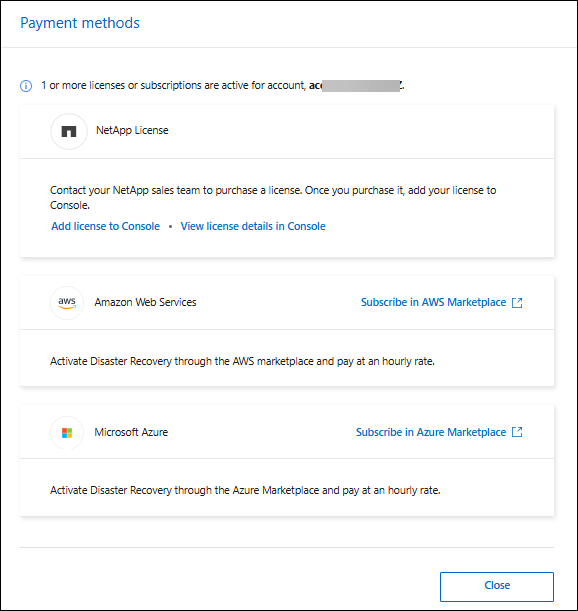Open Add license to Console link

tap(106, 226)
